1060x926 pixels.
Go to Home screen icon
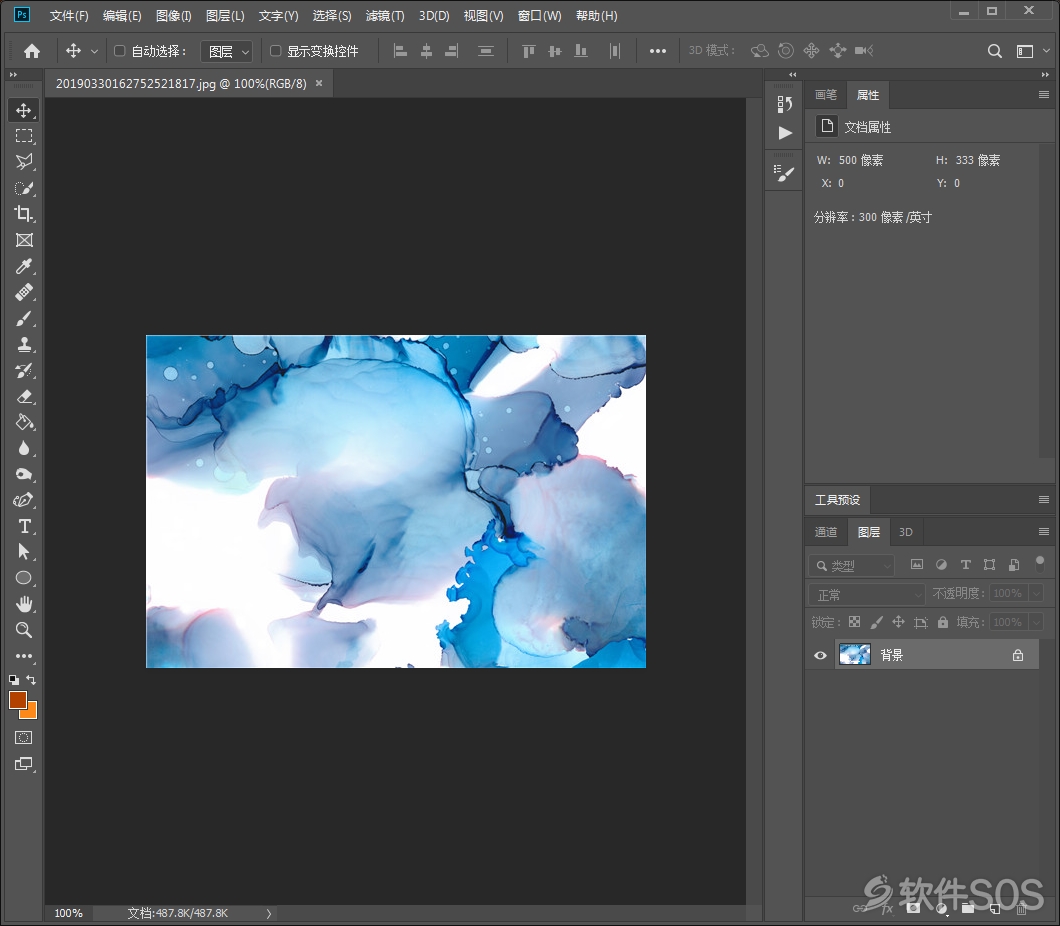(x=32, y=51)
